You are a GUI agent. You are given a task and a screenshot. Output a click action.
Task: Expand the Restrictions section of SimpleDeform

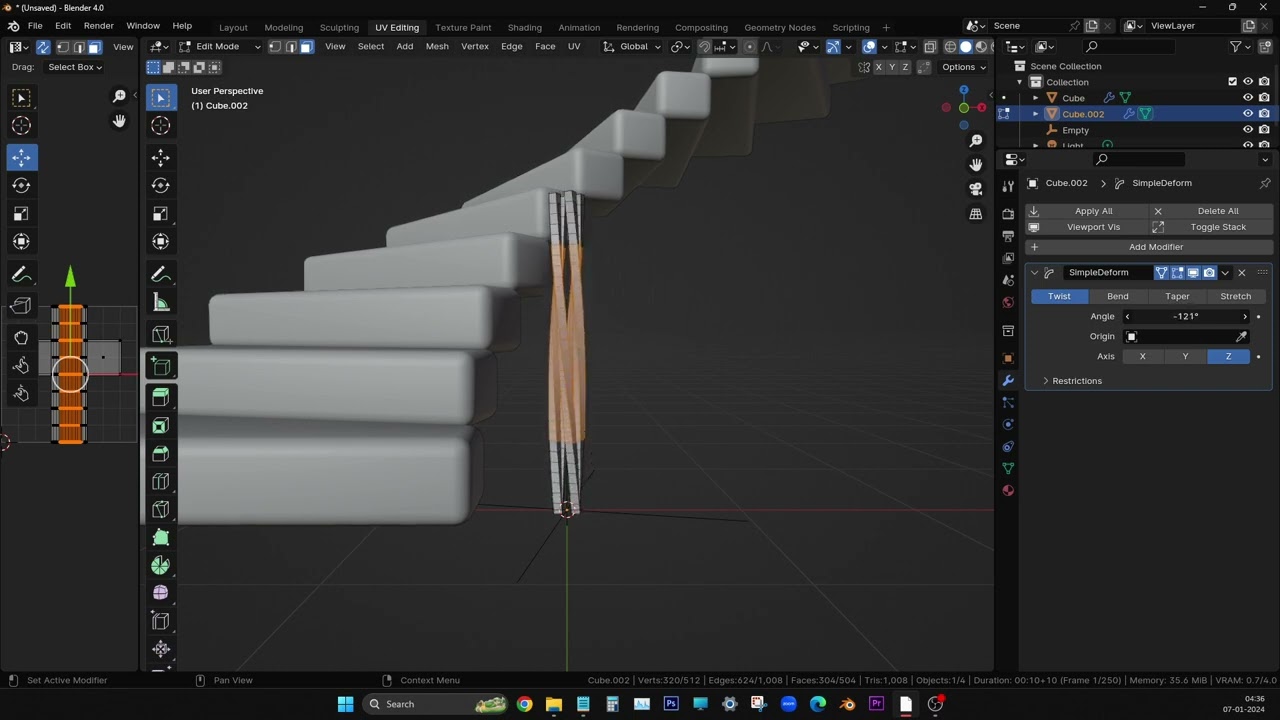coord(1077,380)
